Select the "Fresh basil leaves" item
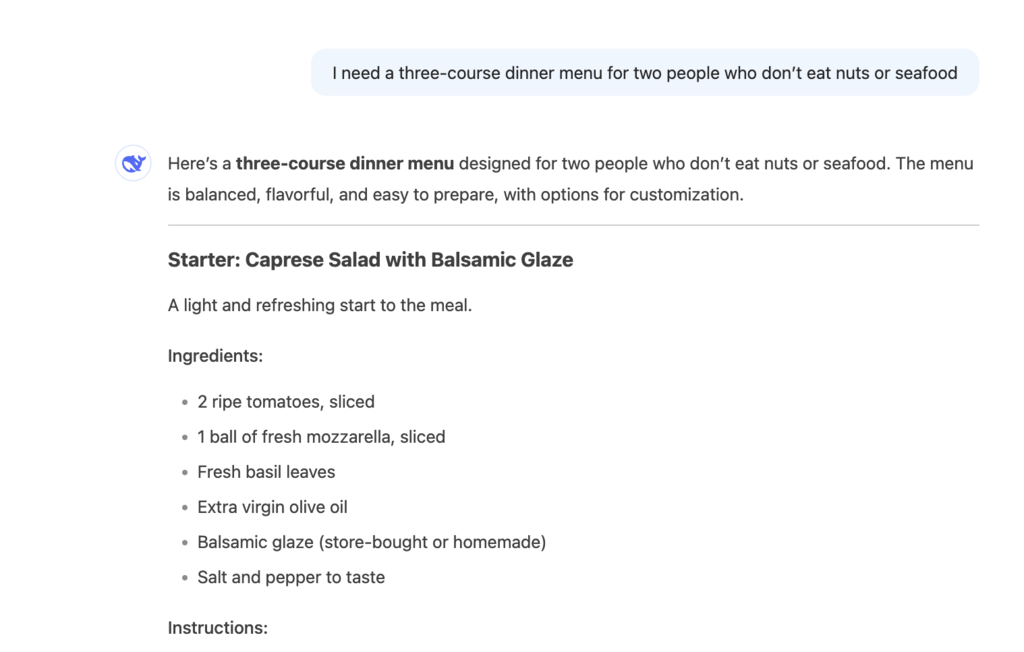1024x652 pixels. coord(266,472)
